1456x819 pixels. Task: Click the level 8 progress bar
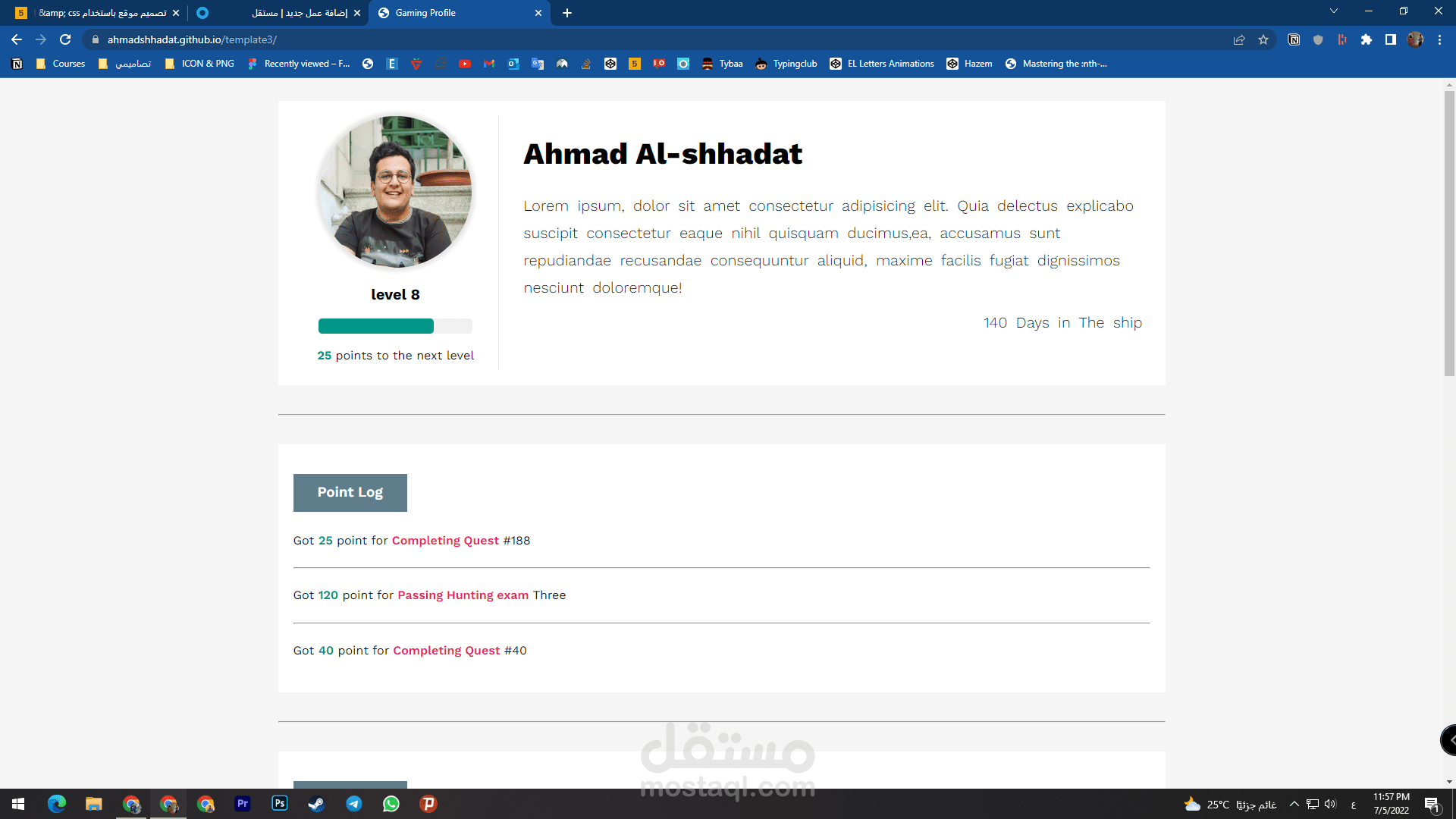pyautogui.click(x=395, y=325)
